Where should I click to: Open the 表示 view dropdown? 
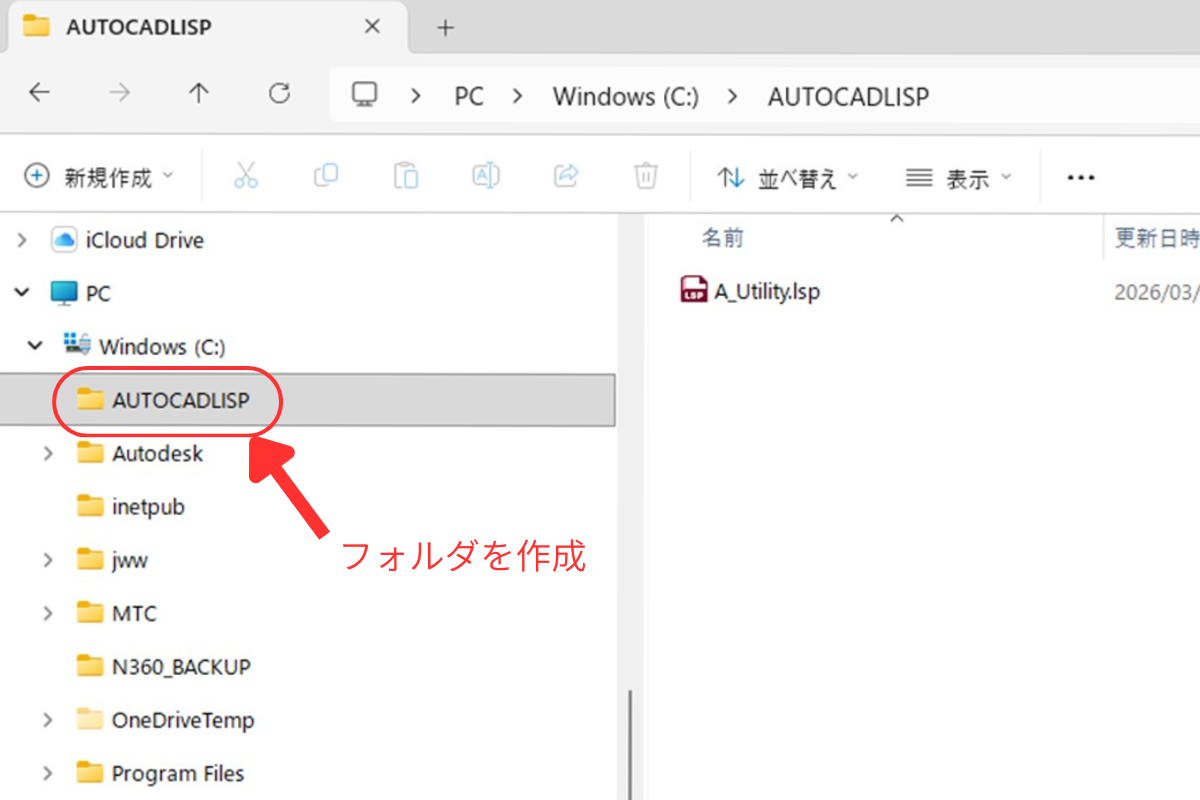pyautogui.click(x=958, y=178)
